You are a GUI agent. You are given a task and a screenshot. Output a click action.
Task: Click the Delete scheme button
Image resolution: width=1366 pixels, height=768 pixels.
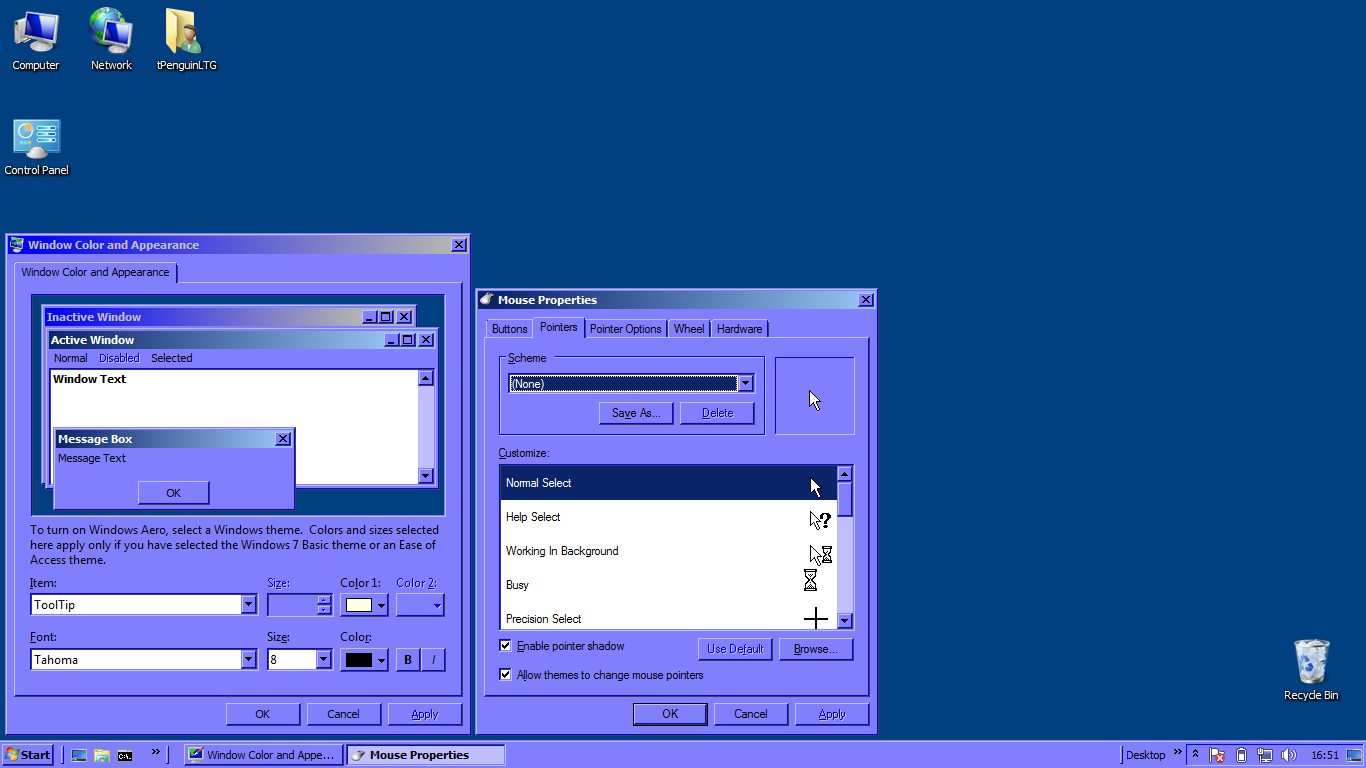pos(717,413)
